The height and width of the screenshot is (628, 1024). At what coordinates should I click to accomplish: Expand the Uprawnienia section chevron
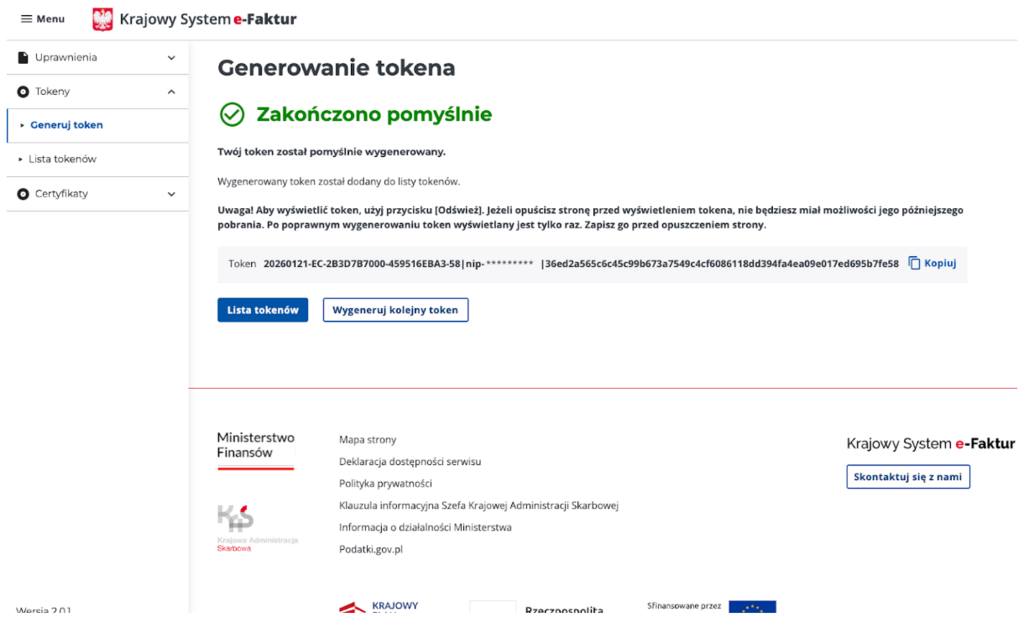coord(171,58)
